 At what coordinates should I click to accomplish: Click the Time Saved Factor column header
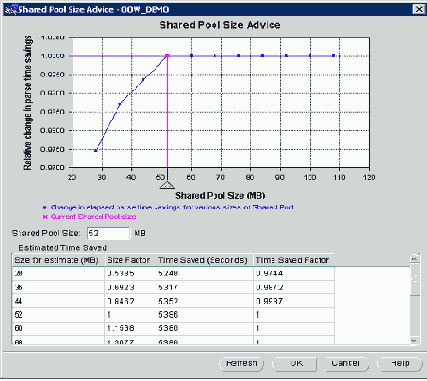coord(294,260)
